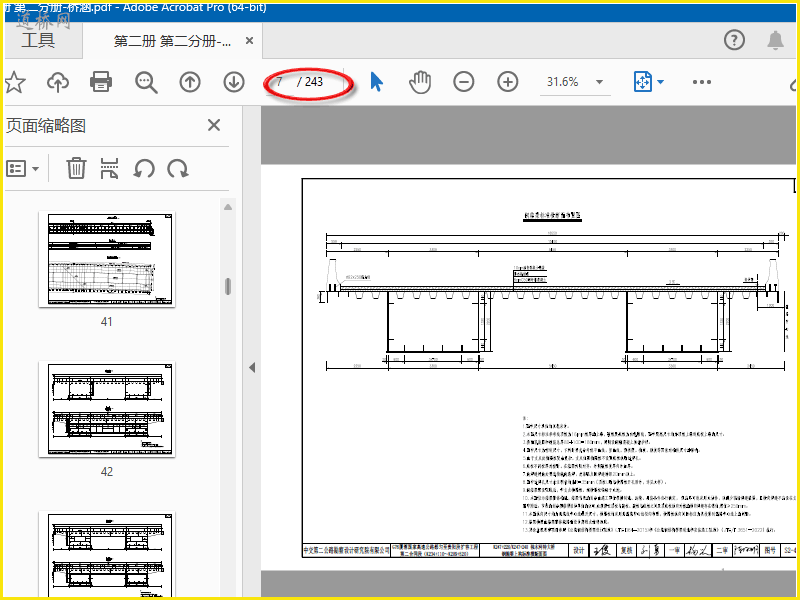Open the thumbnail options list menu
Image resolution: width=800 pixels, height=600 pixels.
coord(22,168)
